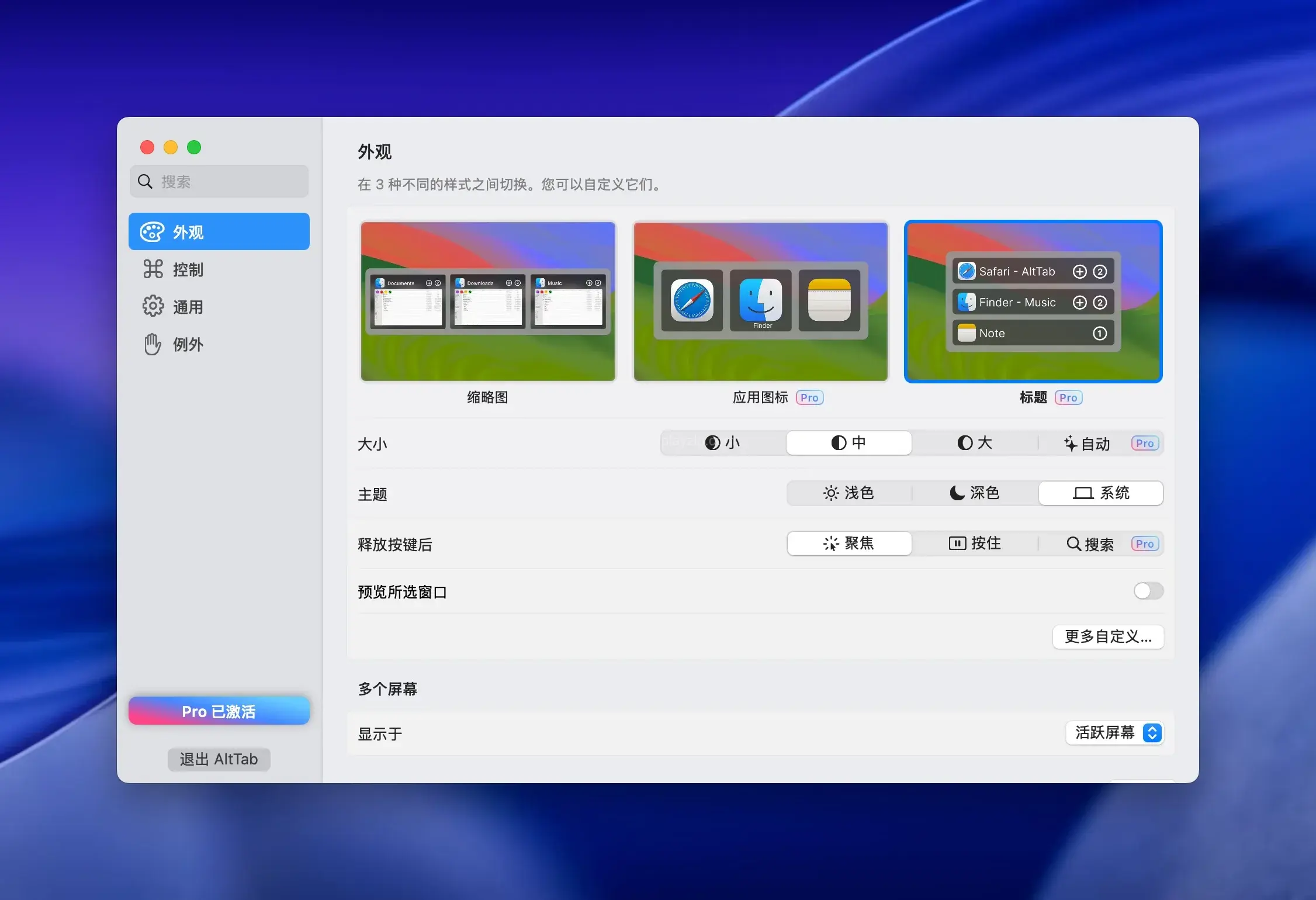Click the 释放按键后 label
Image resolution: width=1316 pixels, height=900 pixels.
(395, 545)
